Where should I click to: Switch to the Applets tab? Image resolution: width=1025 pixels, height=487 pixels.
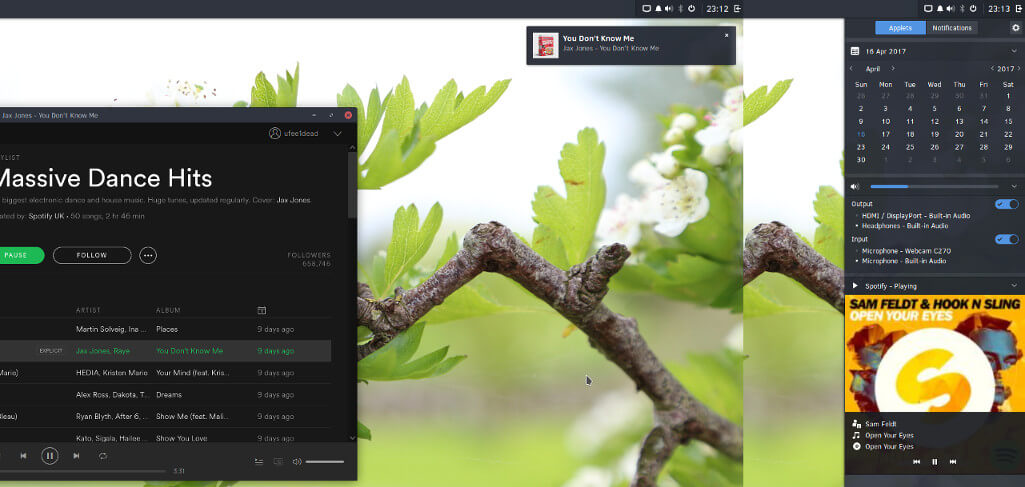pos(901,27)
